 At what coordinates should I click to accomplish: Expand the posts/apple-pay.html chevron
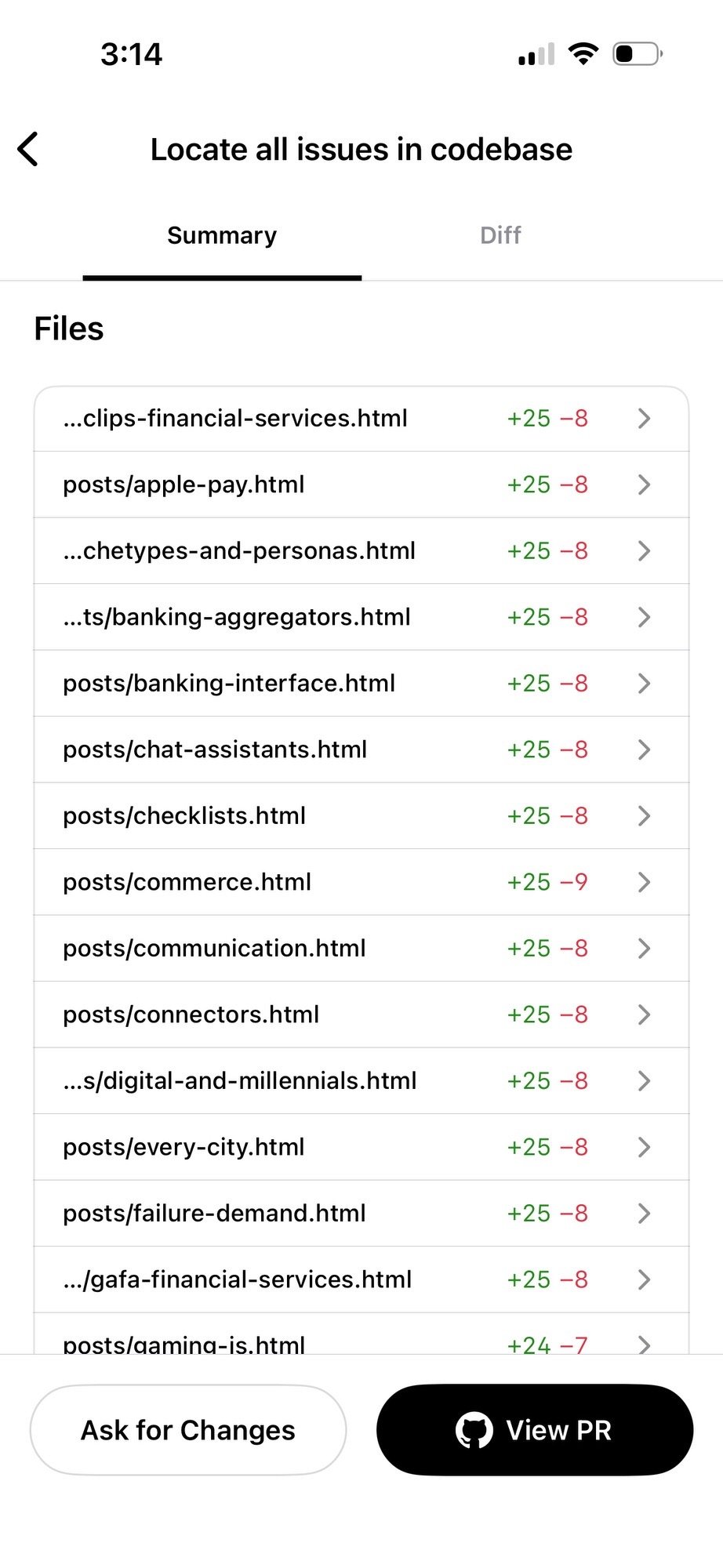644,485
